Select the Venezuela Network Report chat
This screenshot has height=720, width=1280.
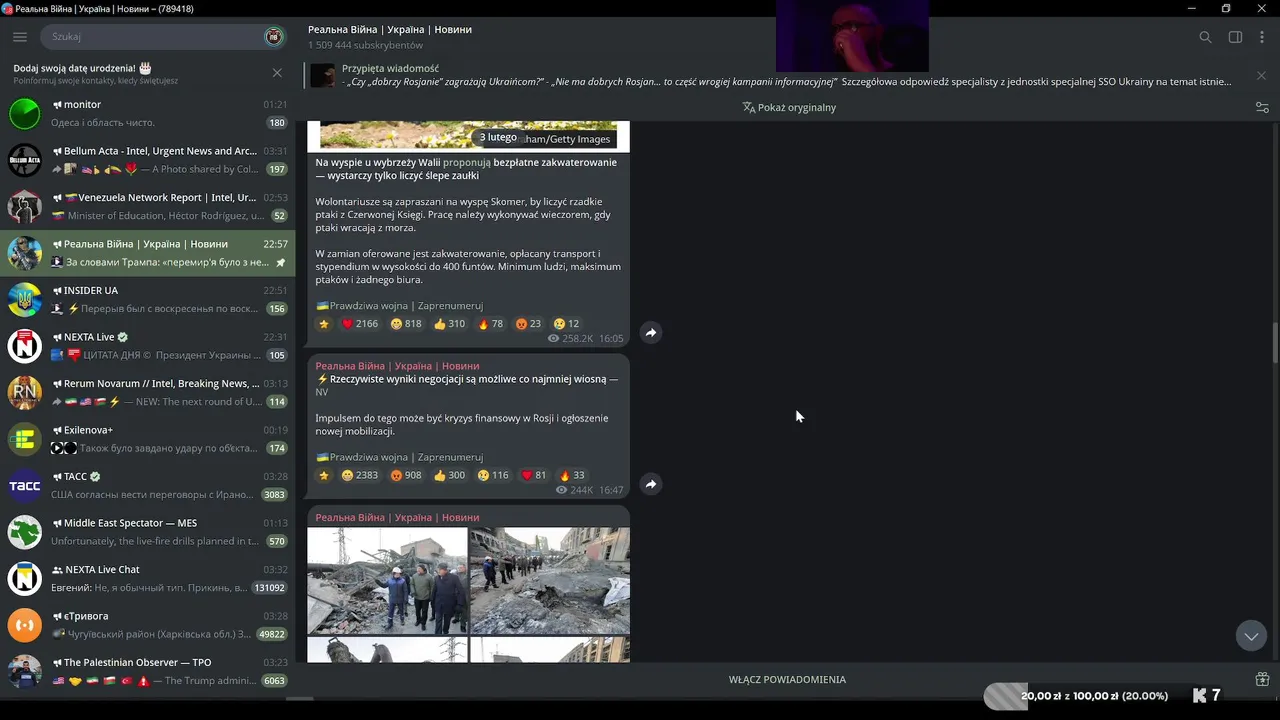coord(148,206)
